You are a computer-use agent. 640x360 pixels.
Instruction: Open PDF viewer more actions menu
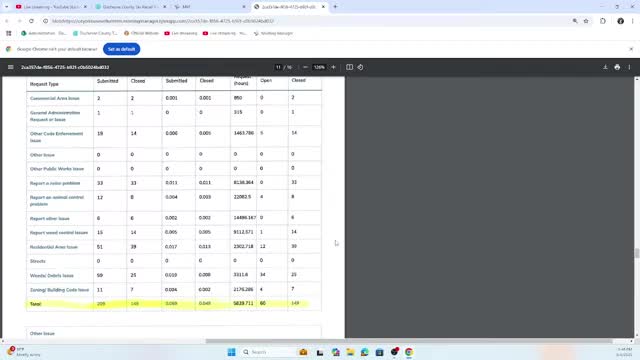[x=629, y=67]
